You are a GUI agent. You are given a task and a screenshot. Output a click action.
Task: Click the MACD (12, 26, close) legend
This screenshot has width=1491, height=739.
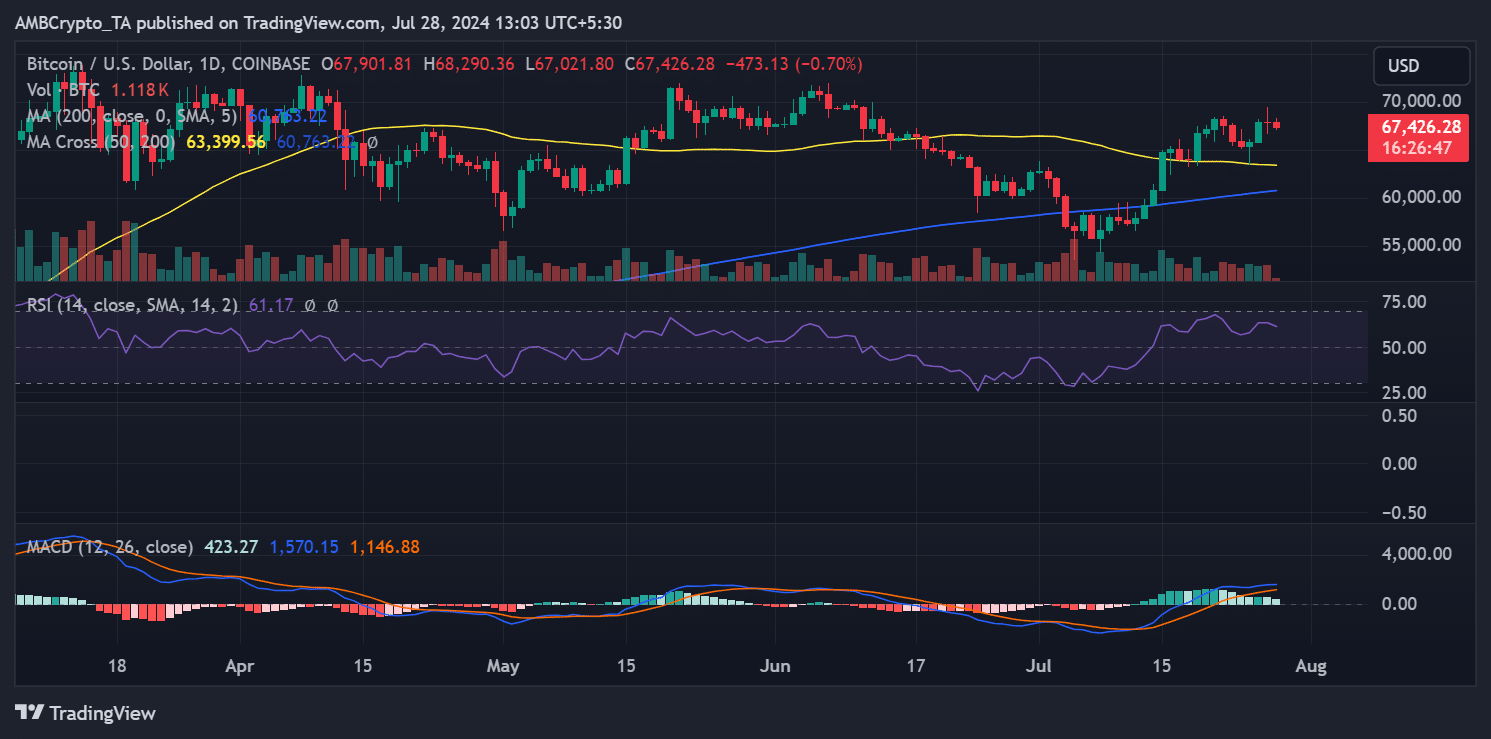pyautogui.click(x=110, y=547)
